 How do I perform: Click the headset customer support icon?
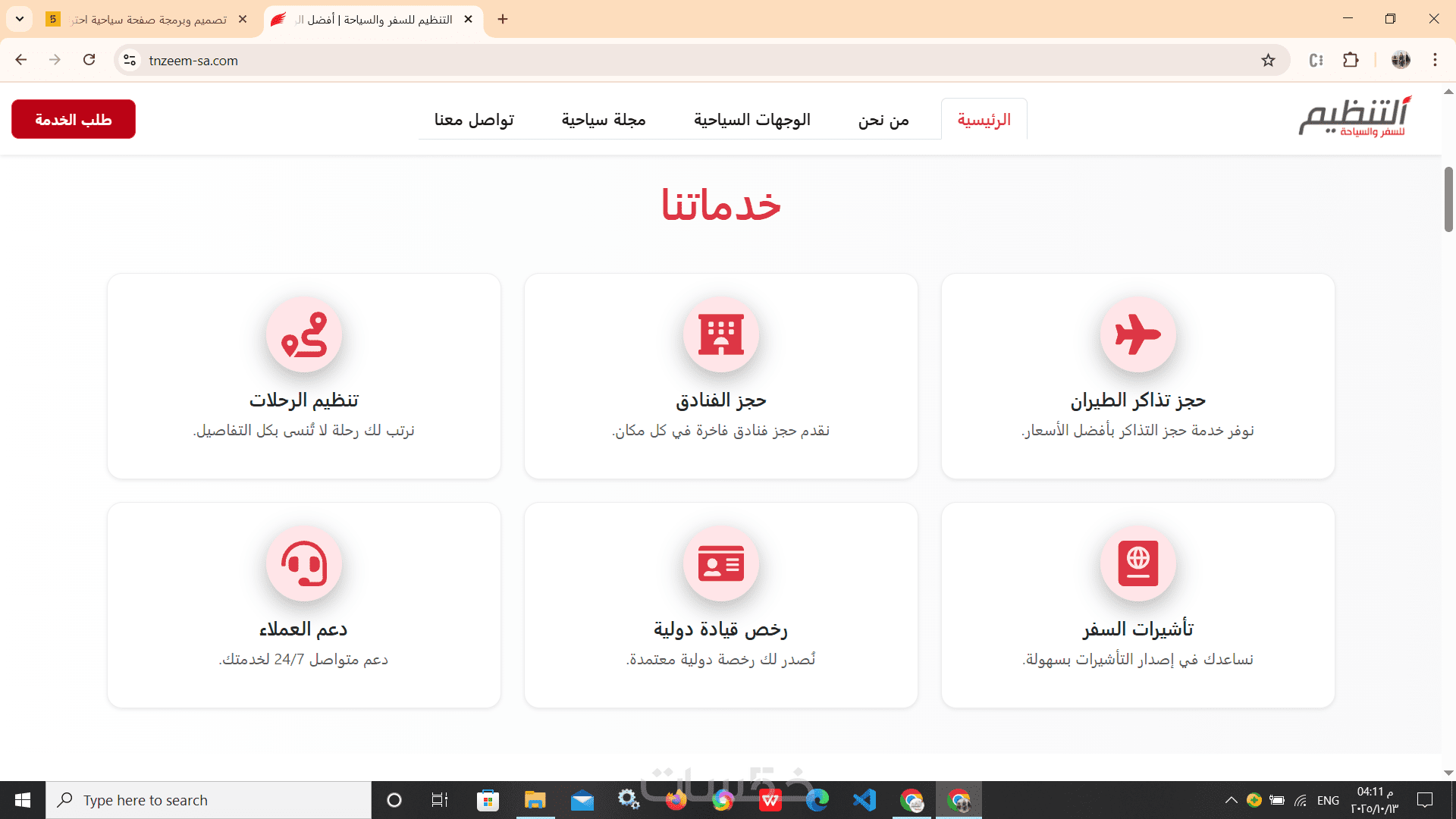coord(303,563)
